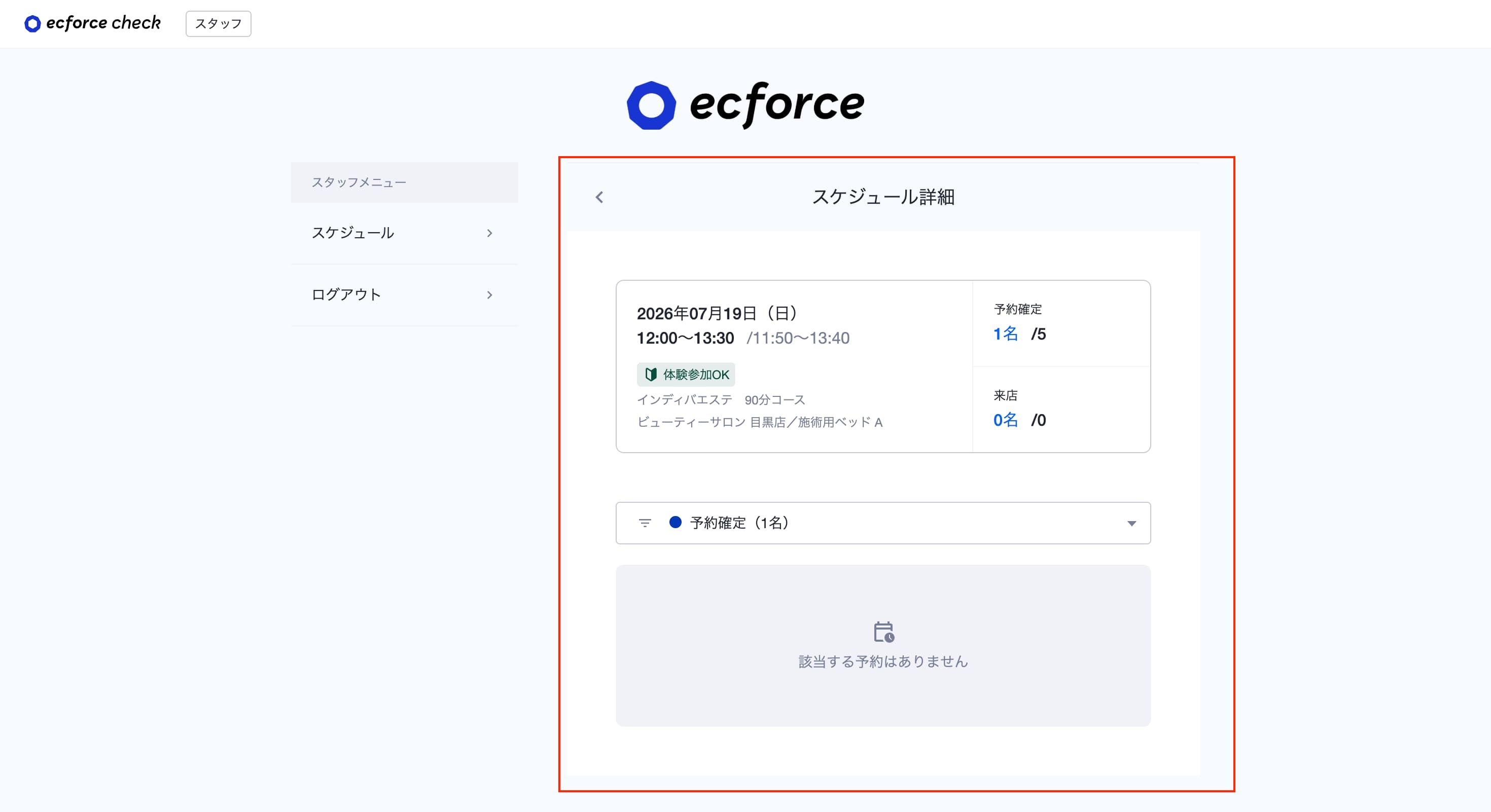Viewport: 1491px width, 812px height.
Task: Click the ecforce check logo icon
Action: click(32, 24)
